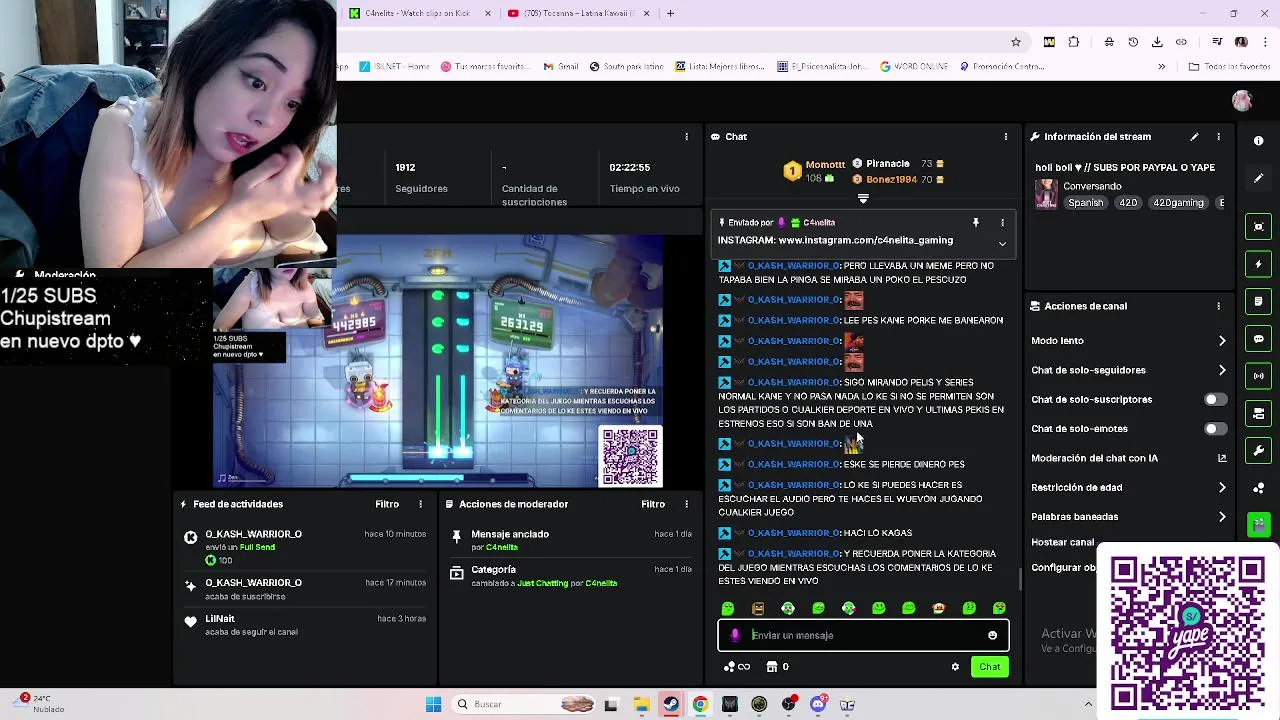Toggle Chat de solo-suscriptores switch
This screenshot has height=720, width=1280.
pyautogui.click(x=1215, y=399)
